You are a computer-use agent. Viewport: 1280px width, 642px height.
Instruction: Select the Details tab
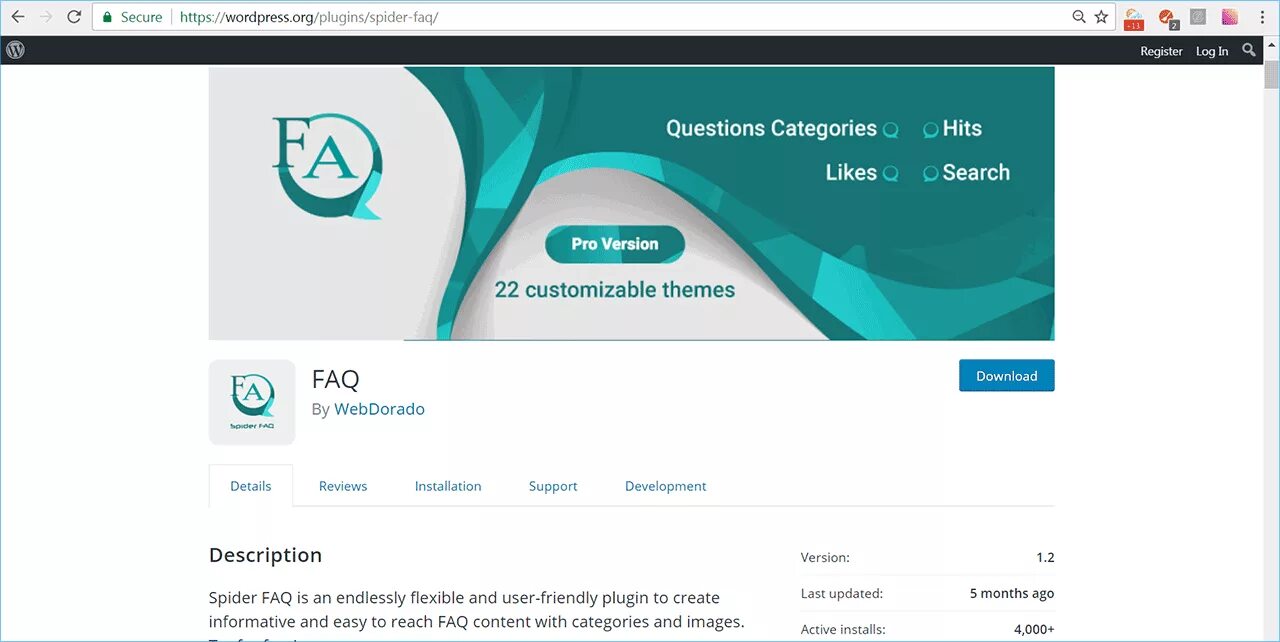251,486
